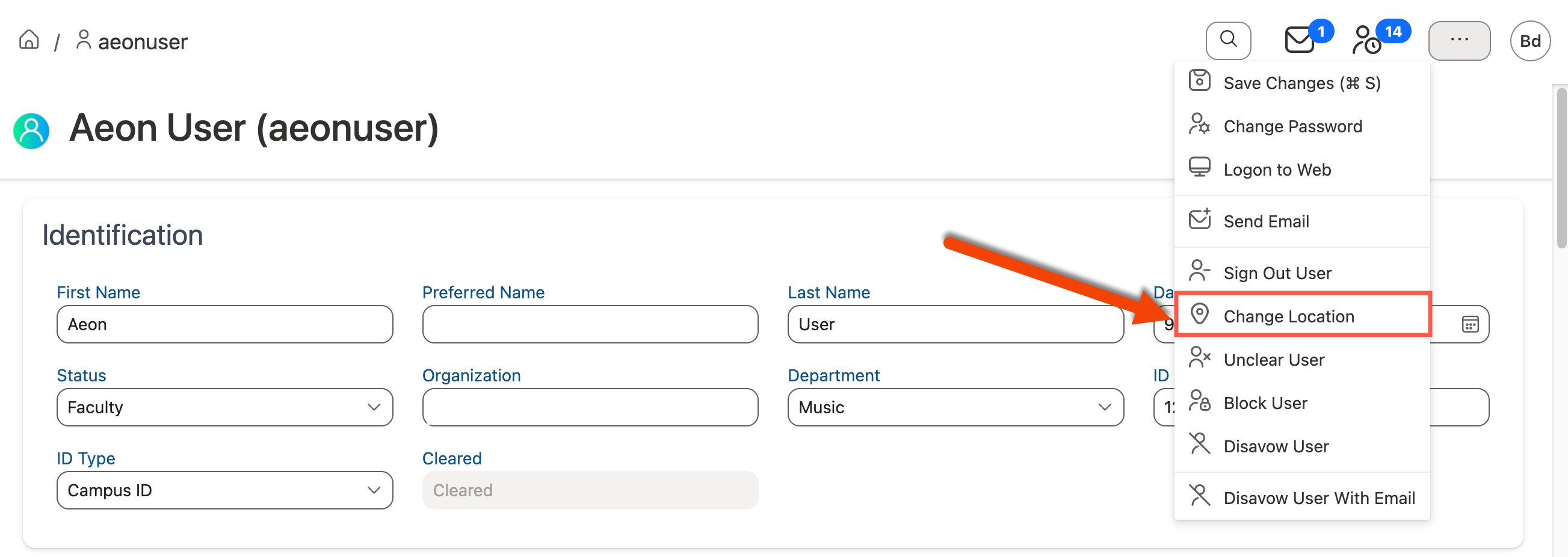The width and height of the screenshot is (1568, 557).
Task: Select Change Password option
Action: click(1292, 126)
